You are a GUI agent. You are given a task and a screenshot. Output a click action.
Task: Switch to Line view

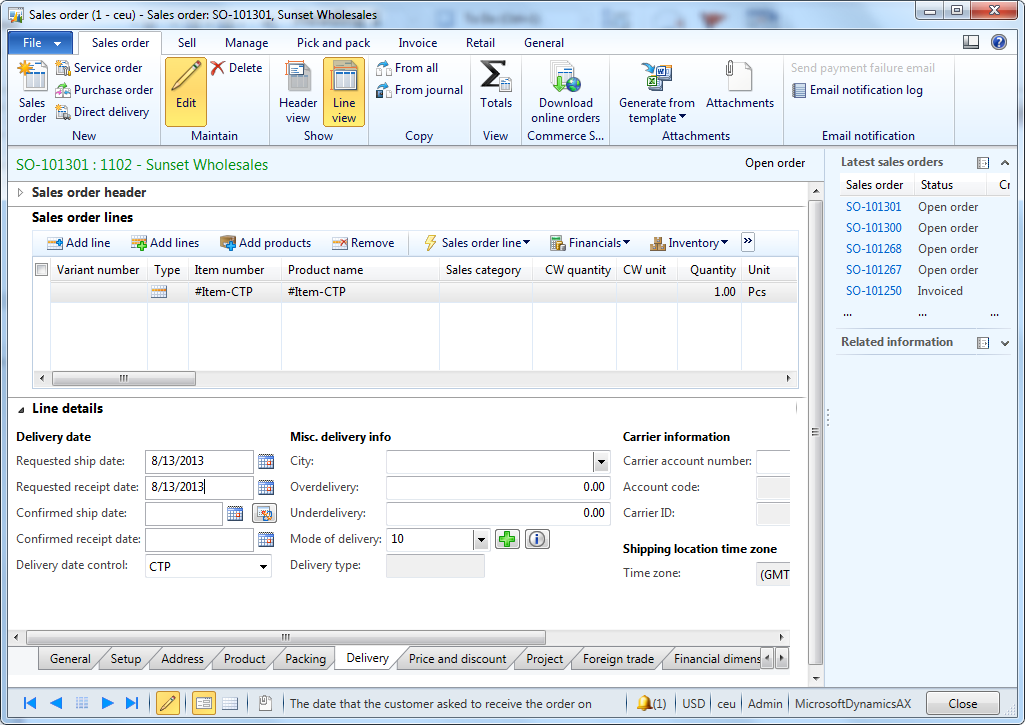(344, 92)
